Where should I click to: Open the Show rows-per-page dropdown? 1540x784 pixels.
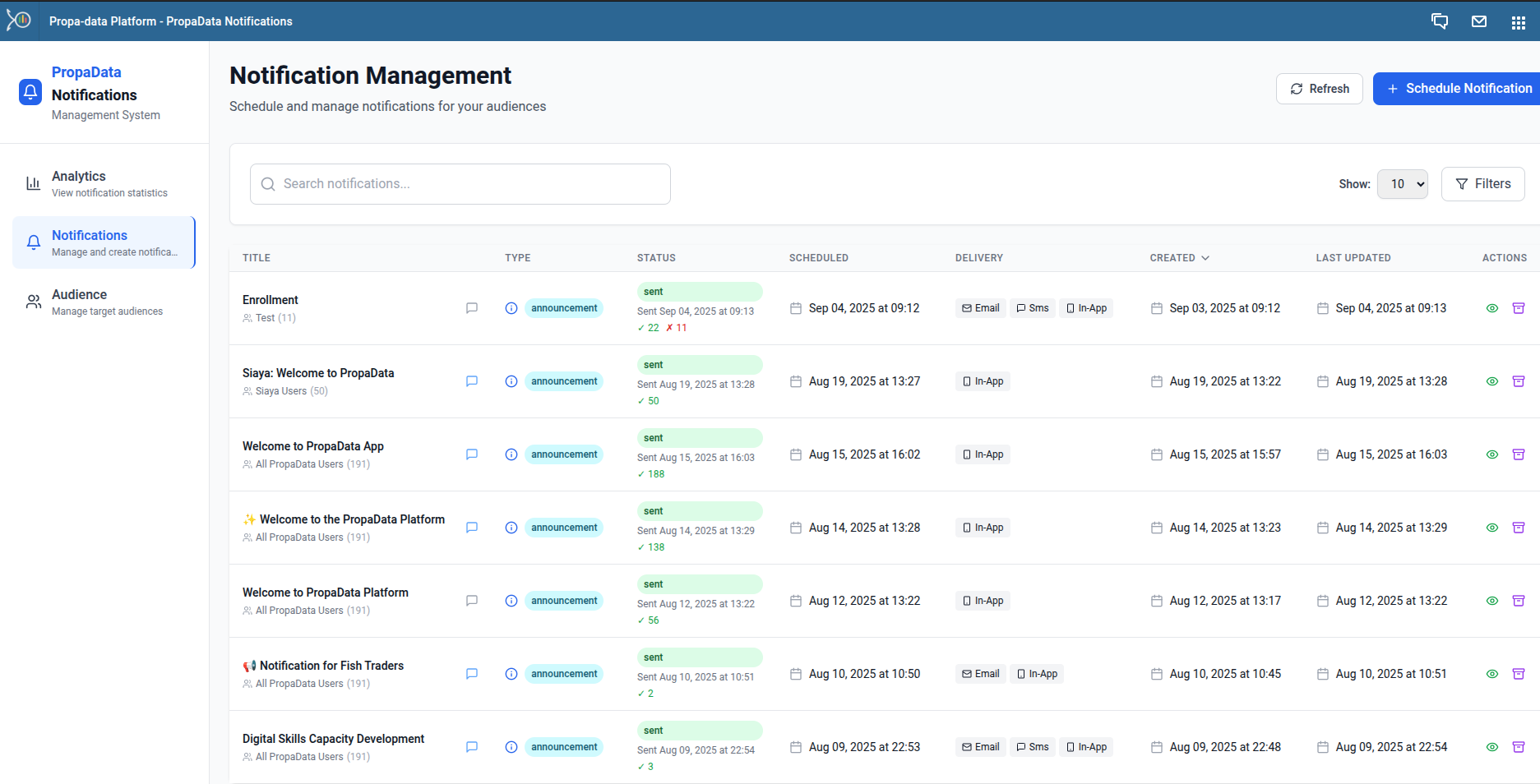coord(1402,184)
